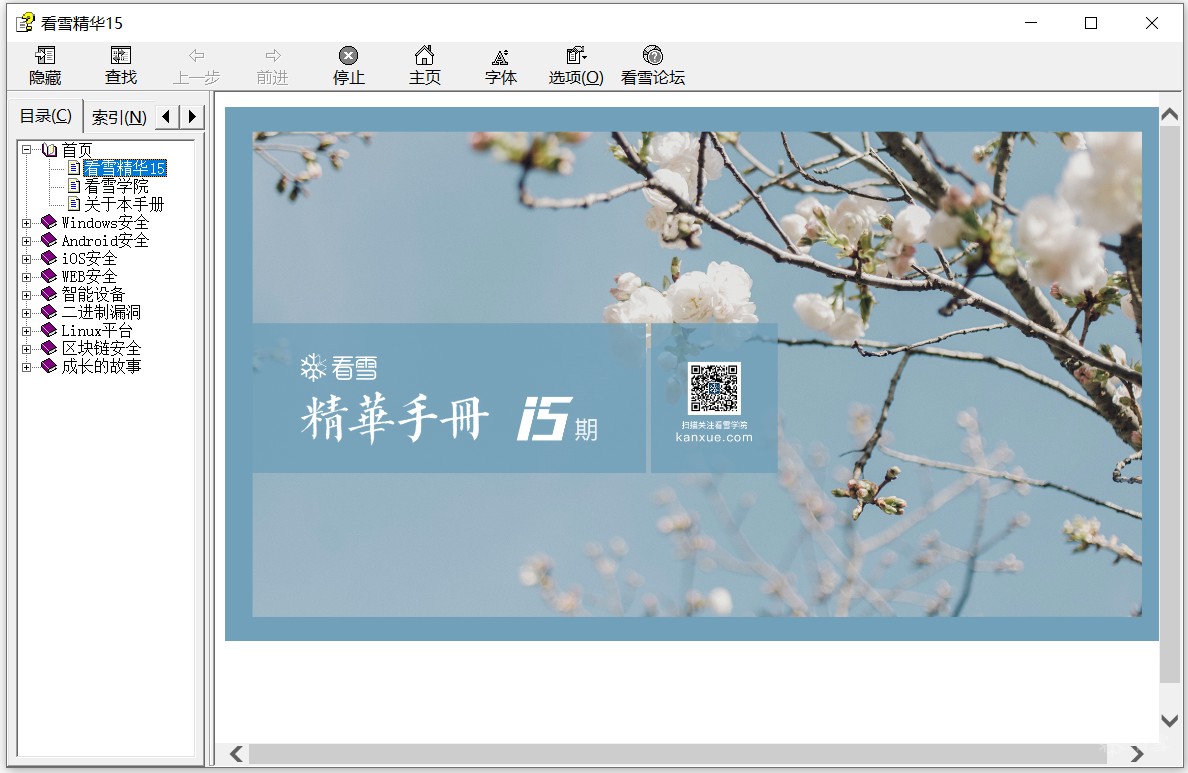Click the purple book icon for Linux平台
The width and height of the screenshot is (1188, 773).
[49, 330]
